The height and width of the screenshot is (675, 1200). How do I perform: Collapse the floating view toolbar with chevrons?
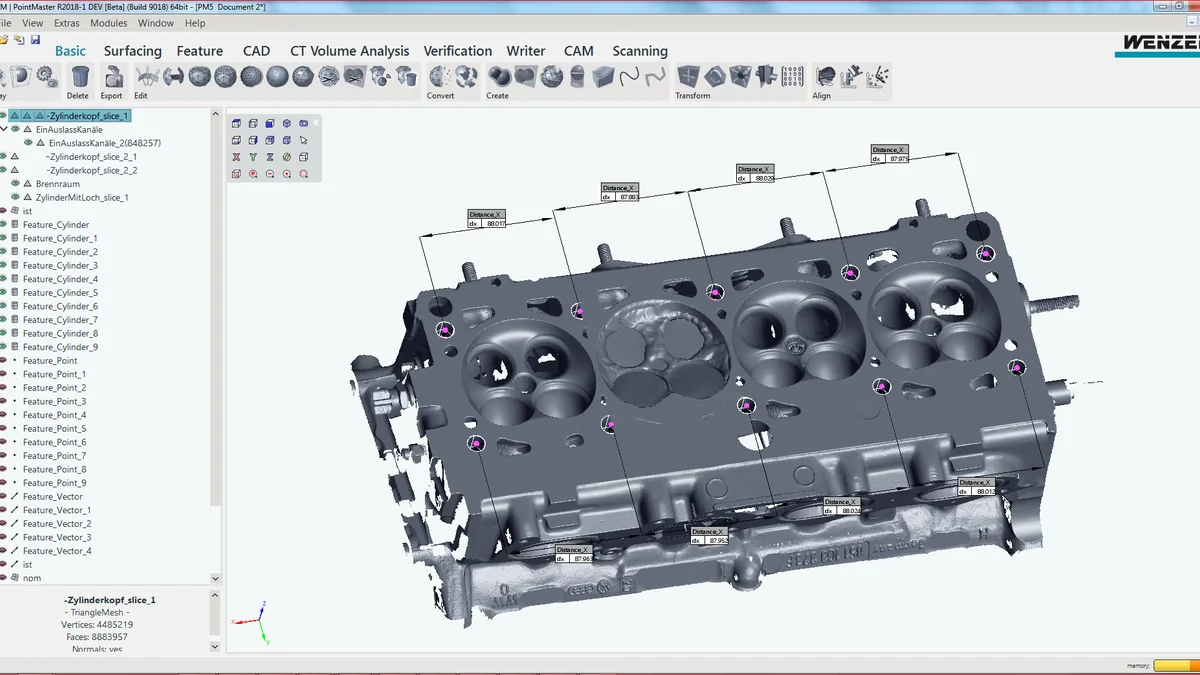(x=316, y=122)
